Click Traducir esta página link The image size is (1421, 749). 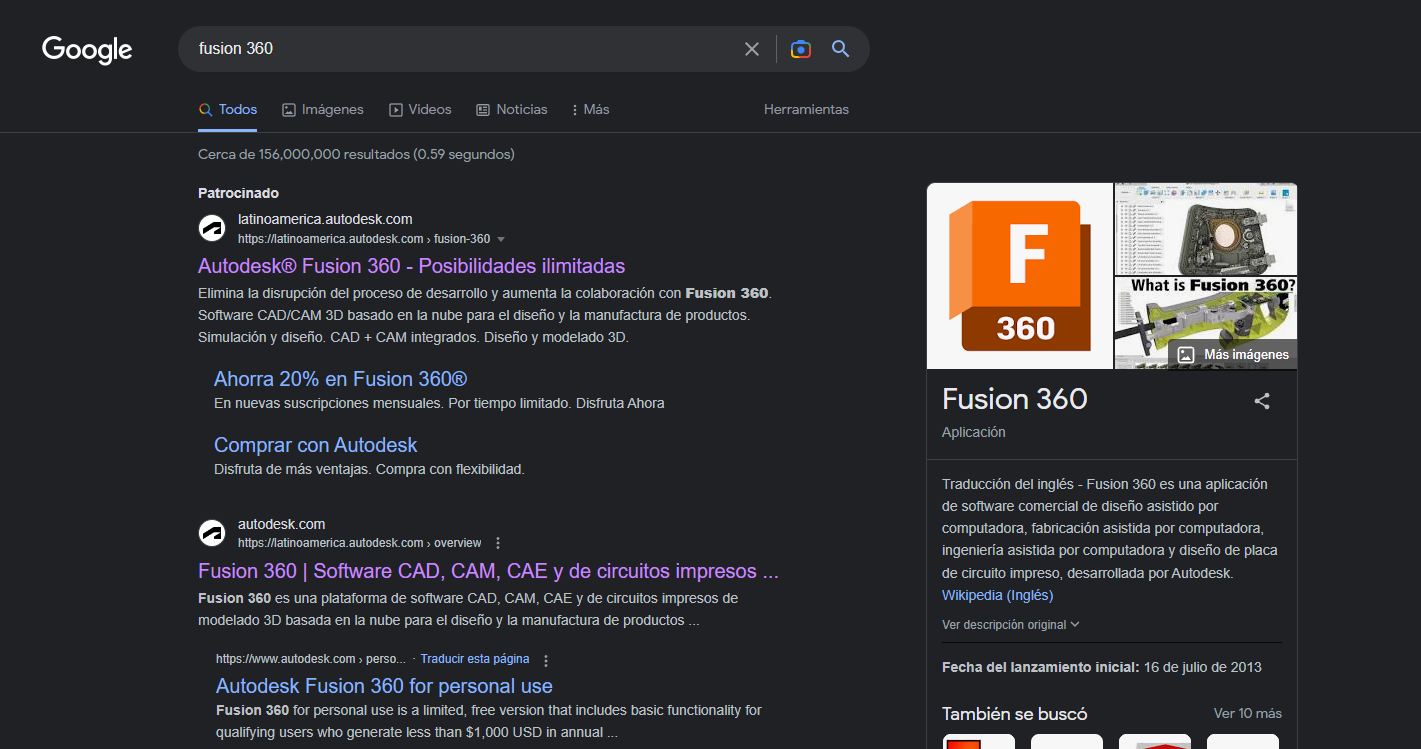[x=475, y=659]
